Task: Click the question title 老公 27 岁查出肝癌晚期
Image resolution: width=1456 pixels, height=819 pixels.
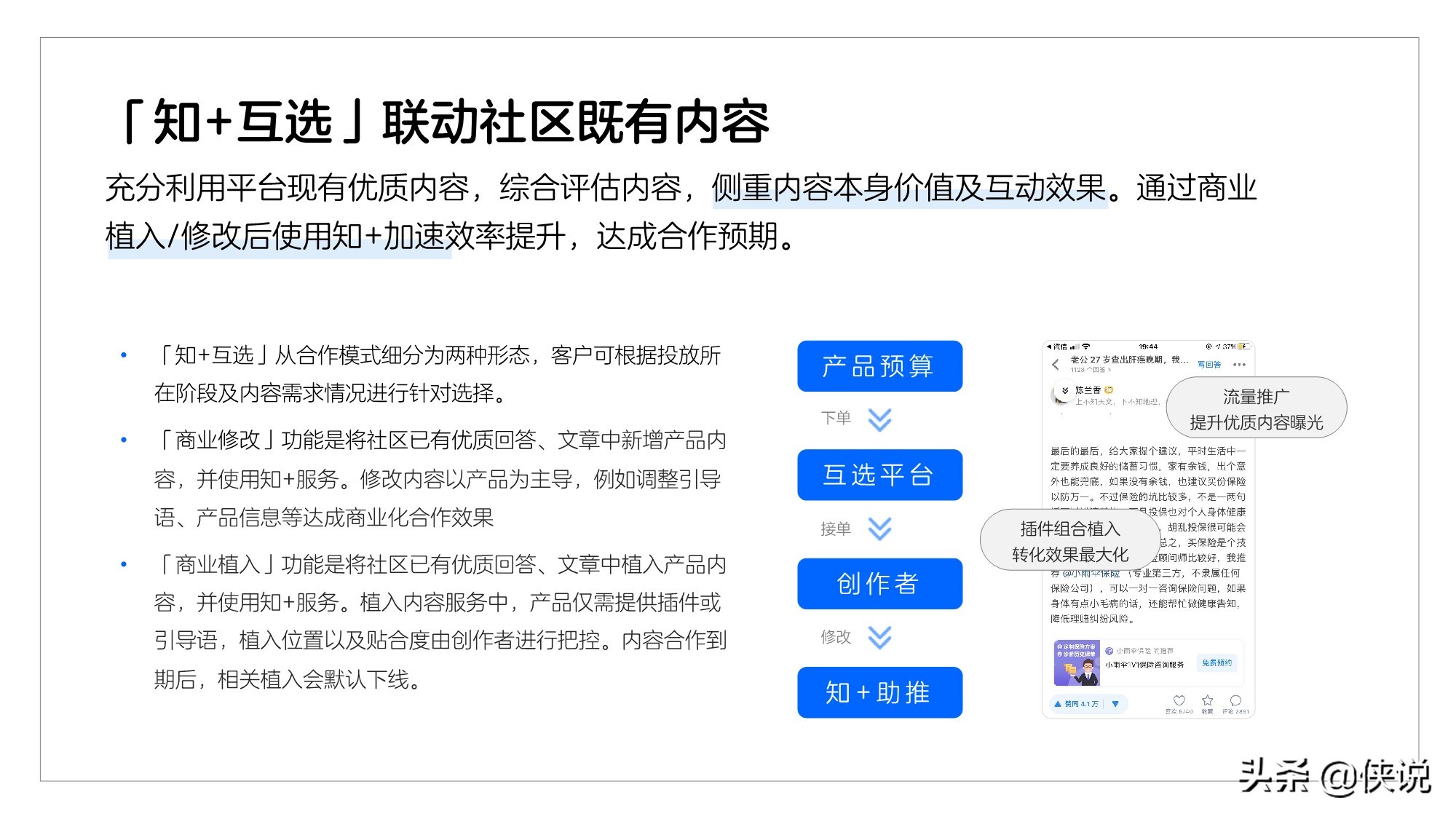Action: tap(1128, 360)
